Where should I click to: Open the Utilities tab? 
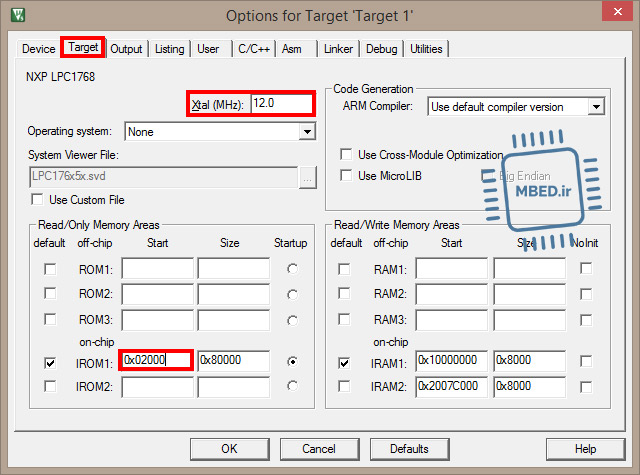pos(426,49)
